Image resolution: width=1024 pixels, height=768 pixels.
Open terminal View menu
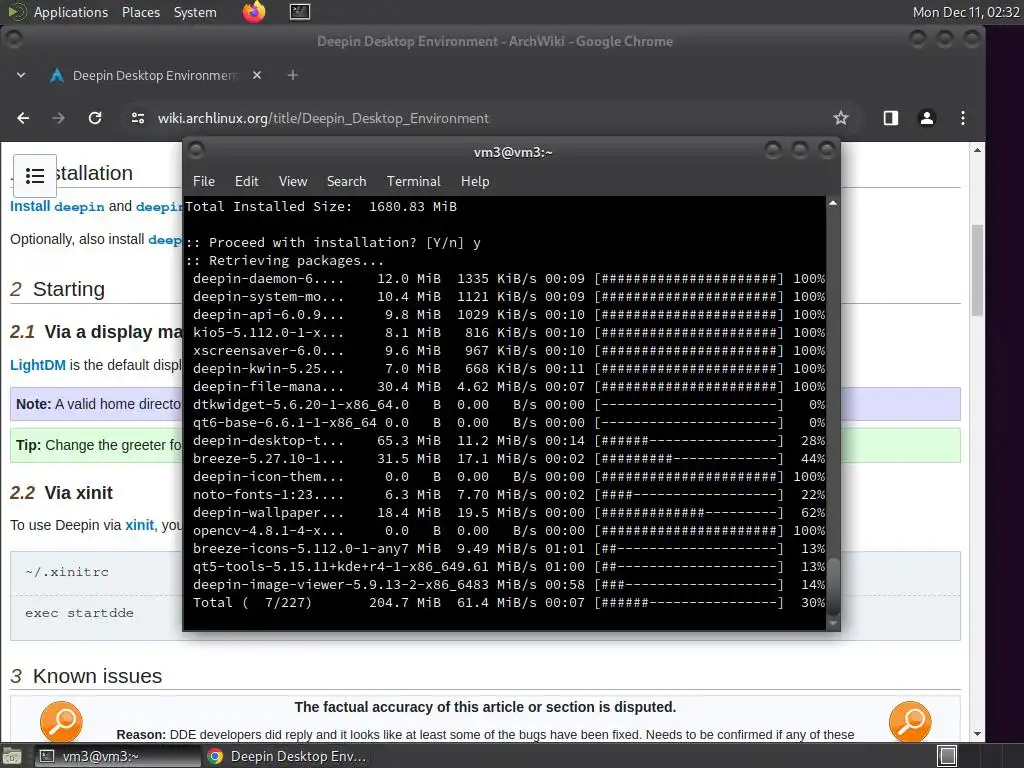point(293,182)
